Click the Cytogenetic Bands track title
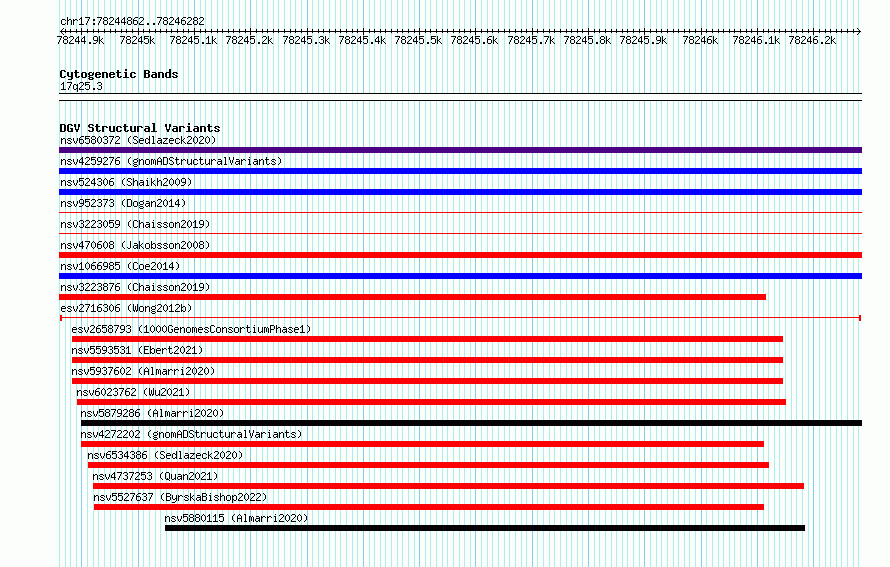Image resolution: width=890 pixels, height=567 pixels. coord(119,74)
